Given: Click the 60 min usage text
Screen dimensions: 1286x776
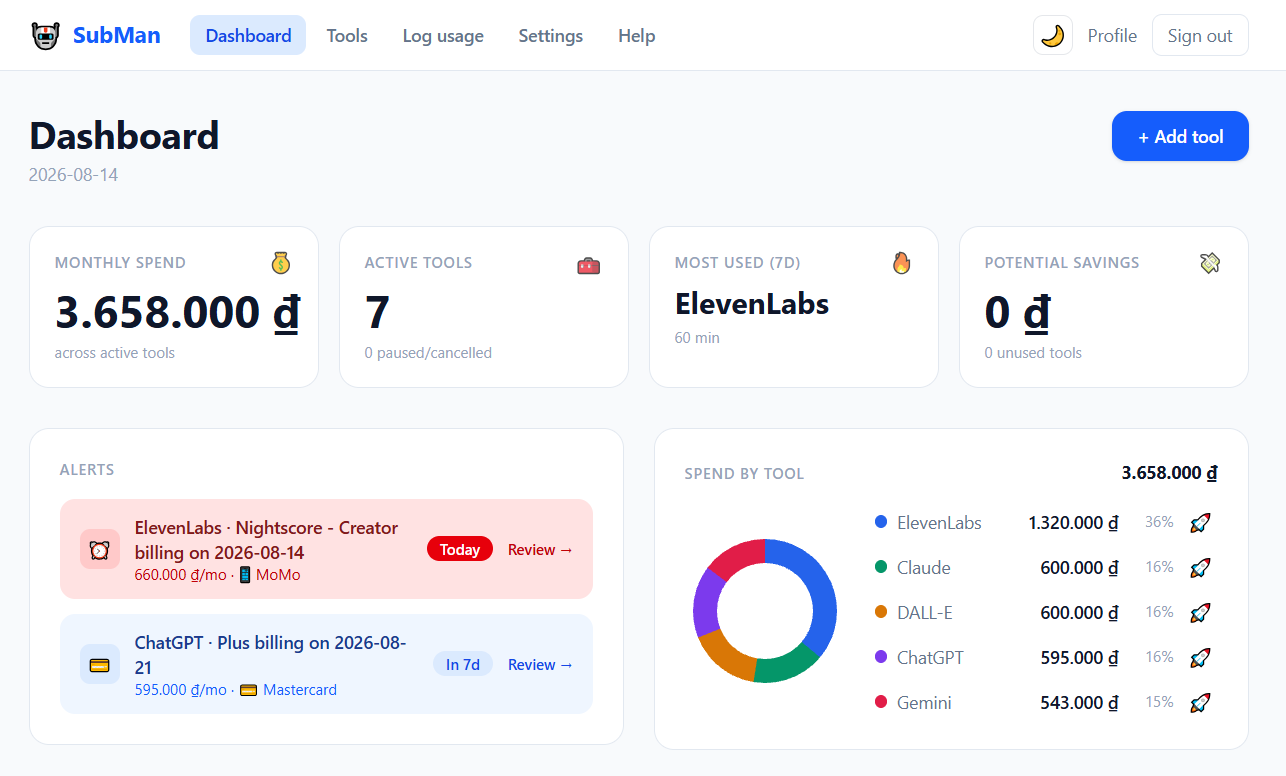Looking at the screenshot, I should (697, 338).
